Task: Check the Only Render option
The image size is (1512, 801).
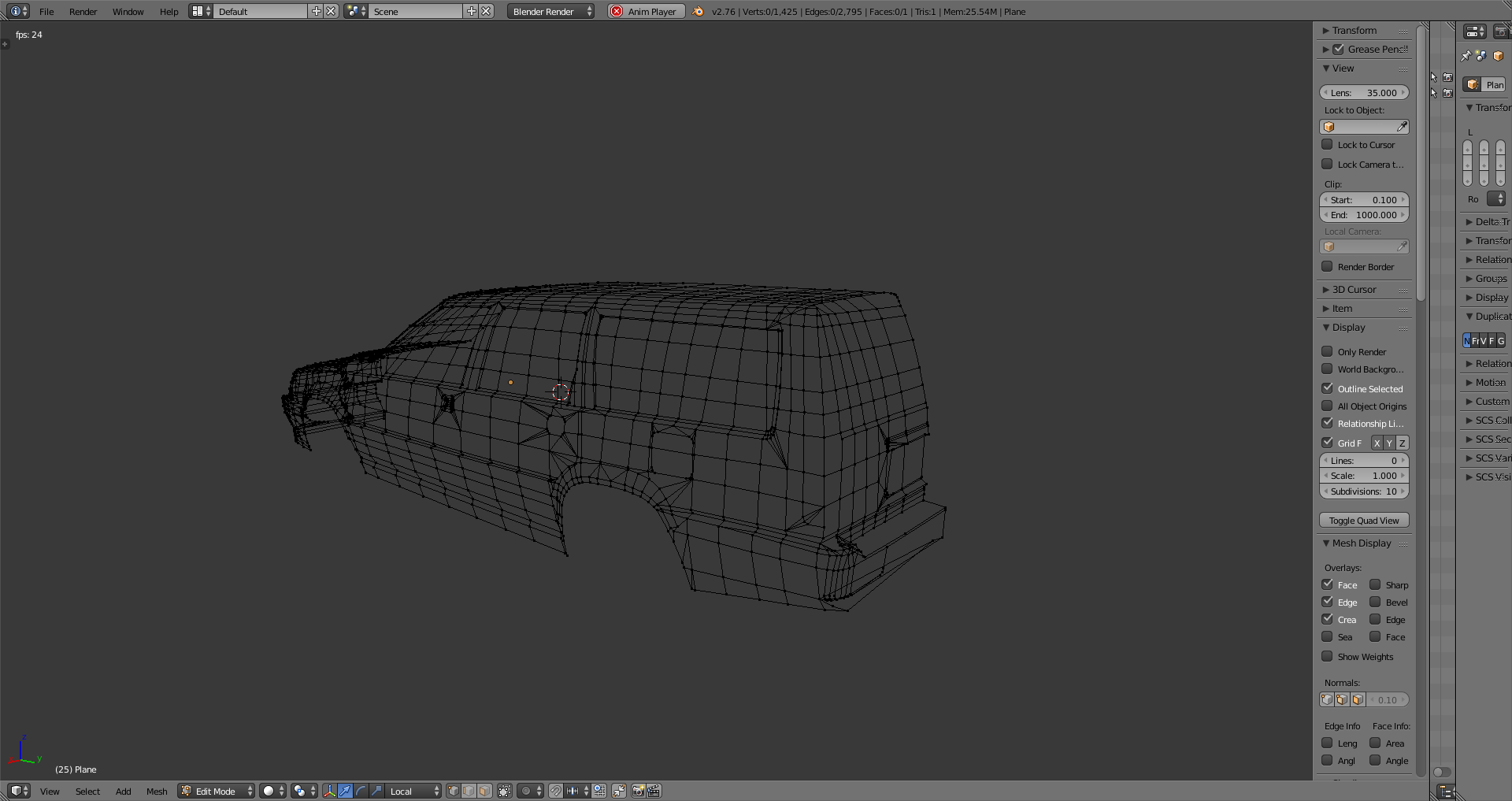Action: [1328, 352]
